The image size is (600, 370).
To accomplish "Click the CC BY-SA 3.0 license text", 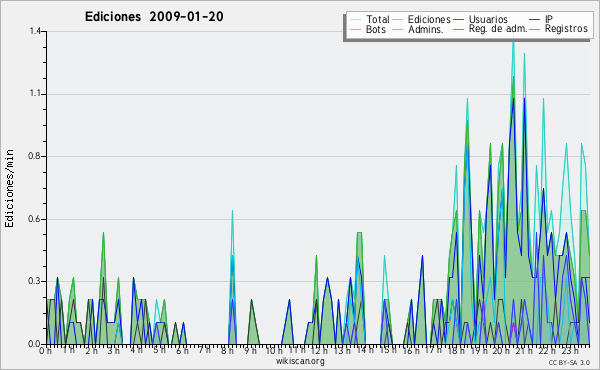I will coord(569,362).
